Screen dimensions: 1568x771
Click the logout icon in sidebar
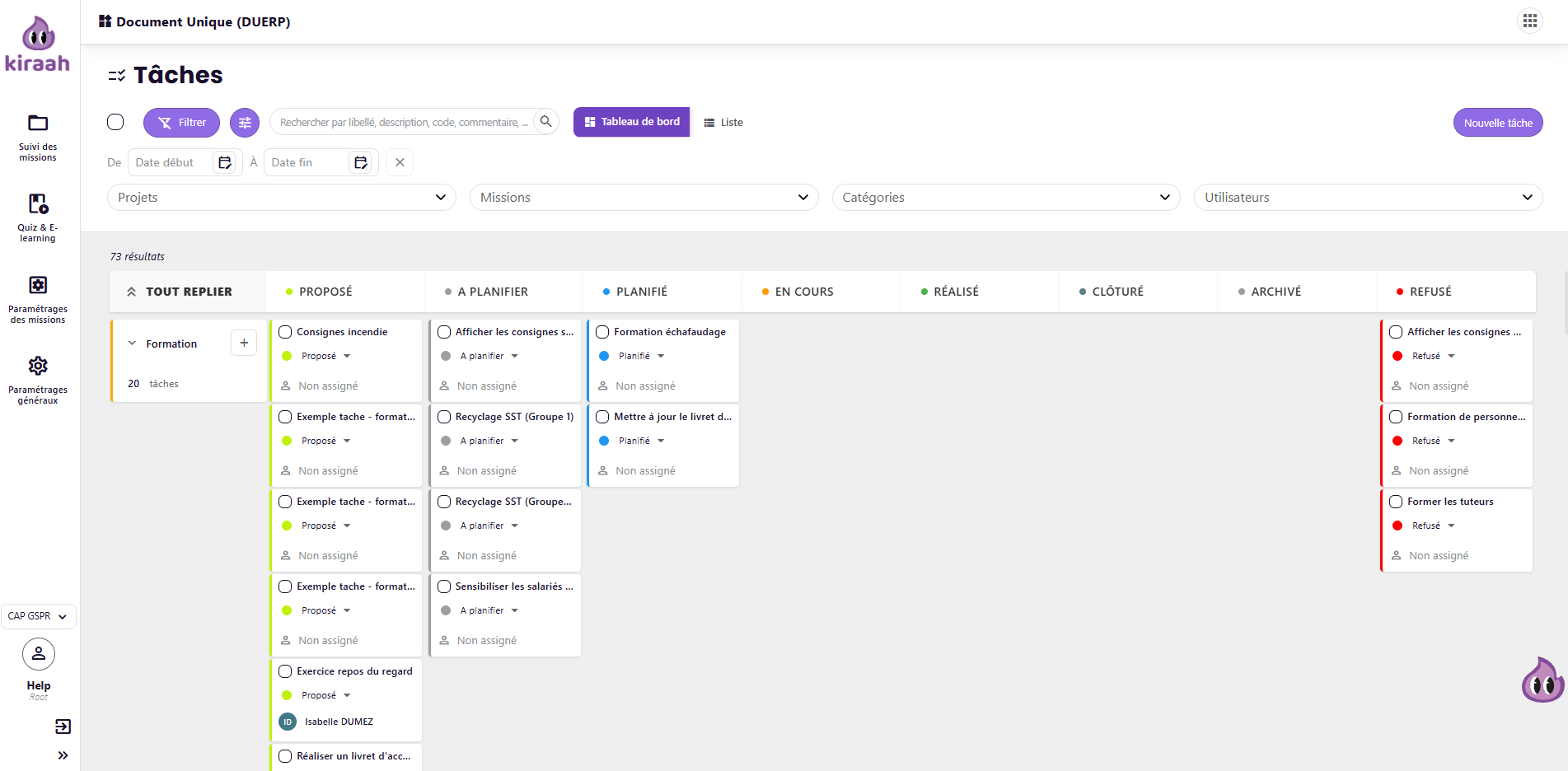pos(63,726)
